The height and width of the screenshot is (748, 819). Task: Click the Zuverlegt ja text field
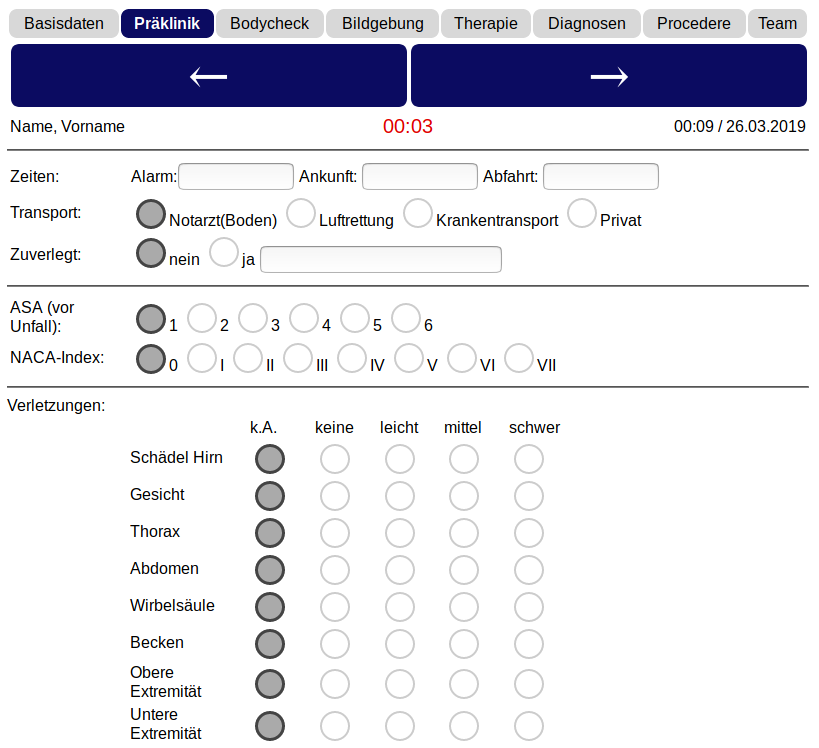click(x=381, y=260)
